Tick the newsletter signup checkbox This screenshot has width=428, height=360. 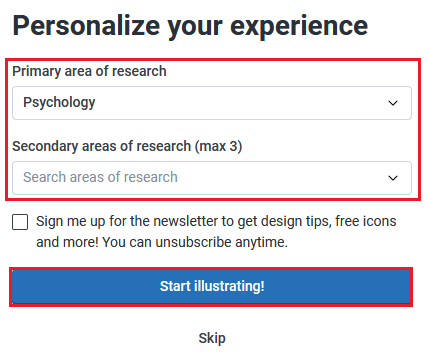[20, 222]
